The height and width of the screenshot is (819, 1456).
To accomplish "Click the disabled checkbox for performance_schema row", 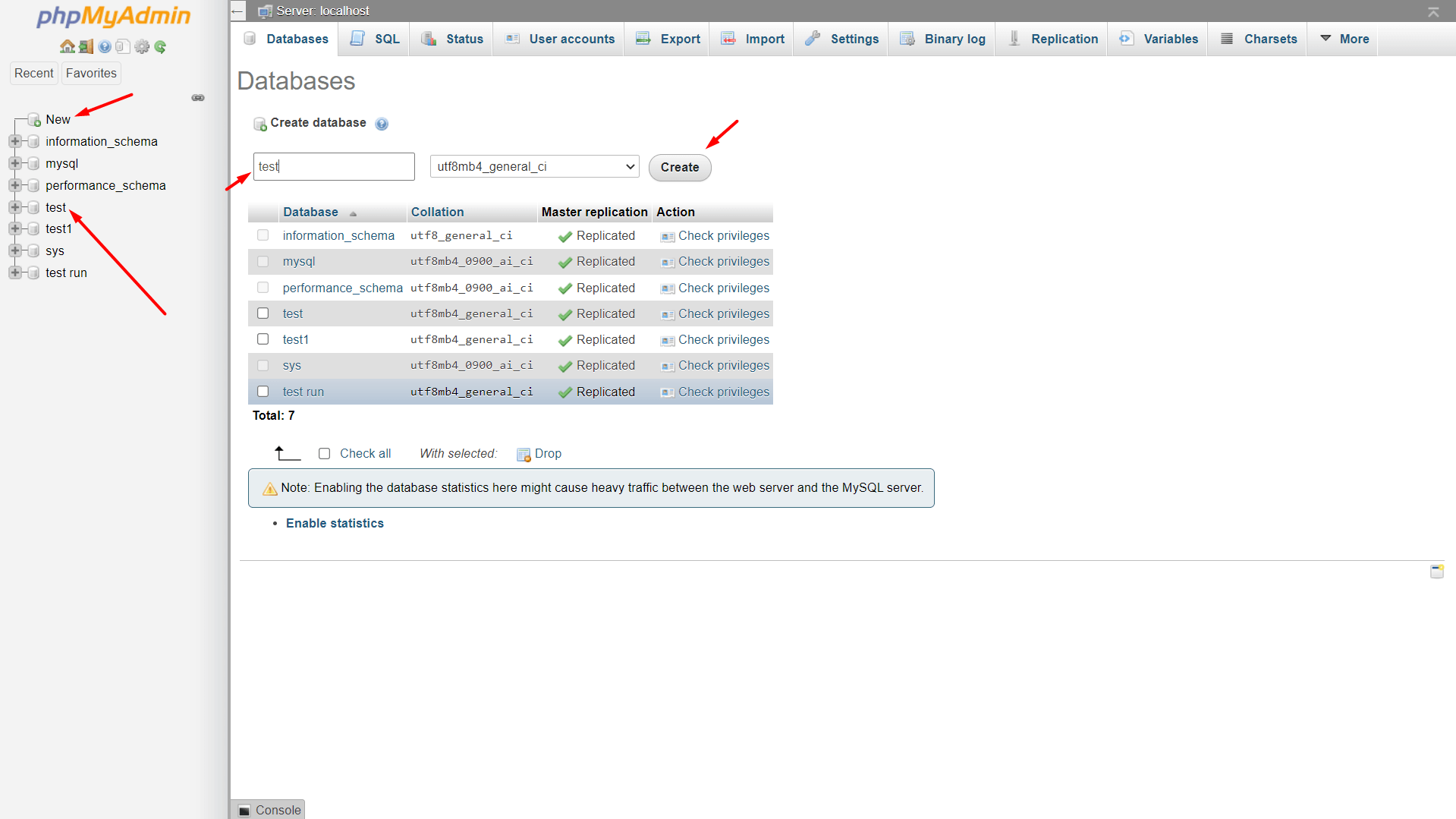I will (263, 288).
